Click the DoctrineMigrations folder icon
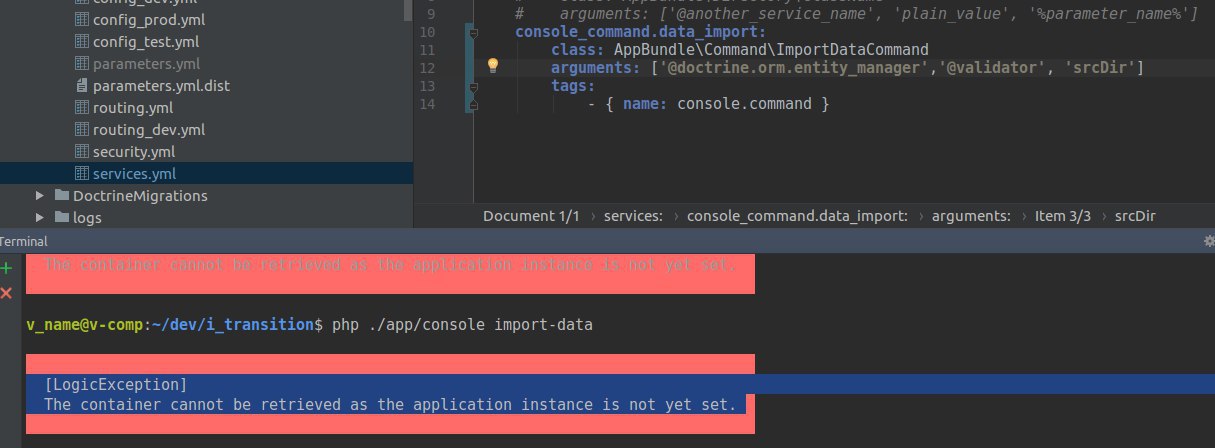This screenshot has width=1215, height=448. coord(62,196)
